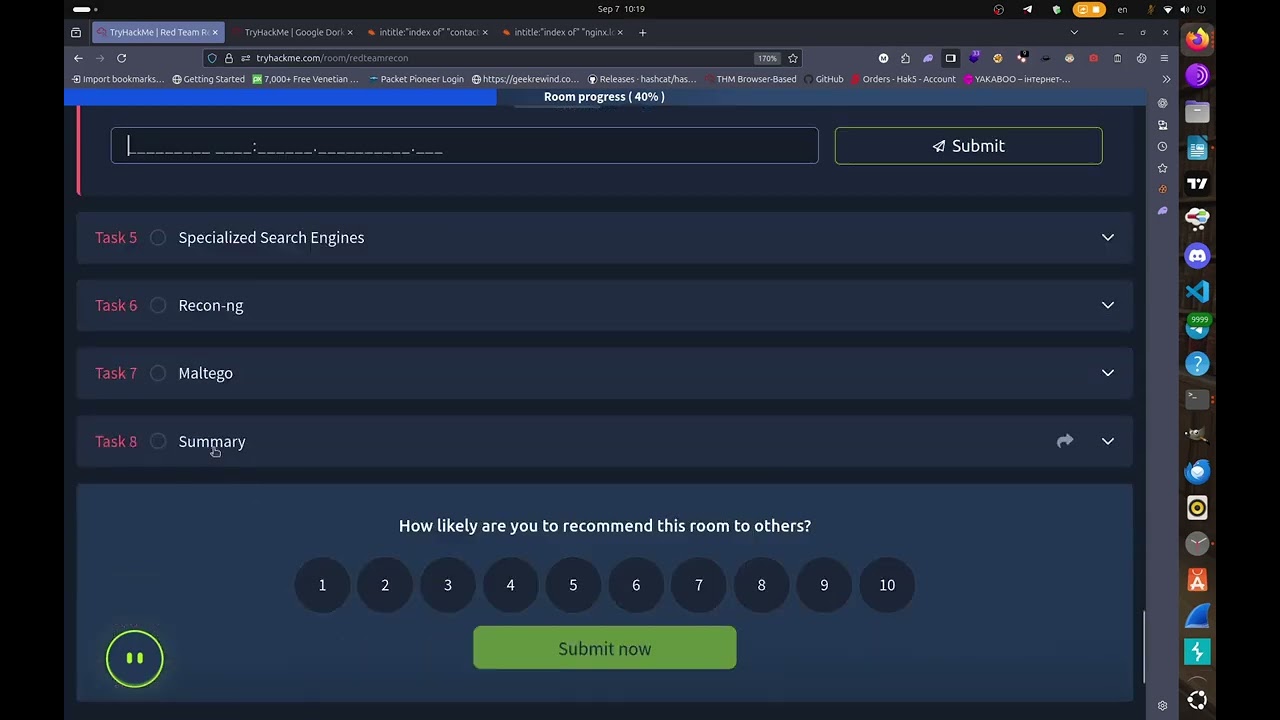Click the tryhackme.com address bar
This screenshot has height=720, width=1280.
point(500,58)
